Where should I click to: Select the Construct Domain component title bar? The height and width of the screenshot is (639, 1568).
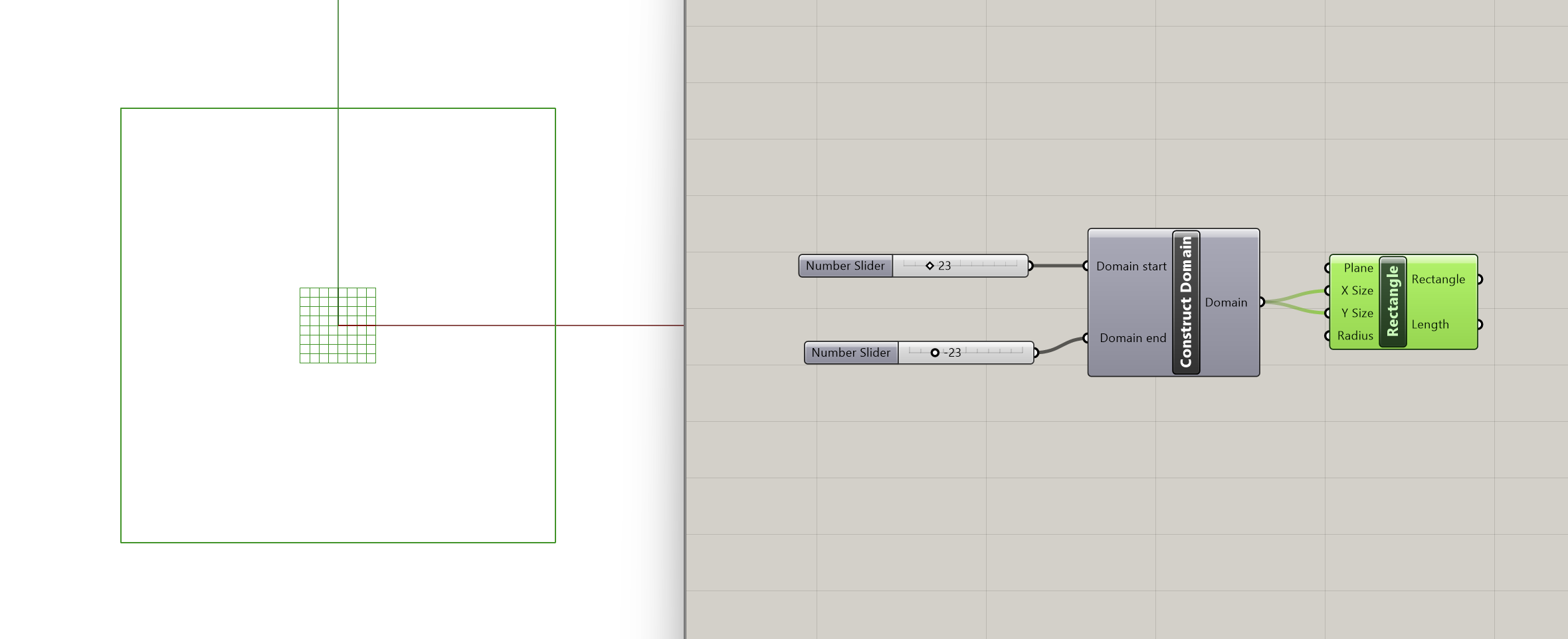1186,302
